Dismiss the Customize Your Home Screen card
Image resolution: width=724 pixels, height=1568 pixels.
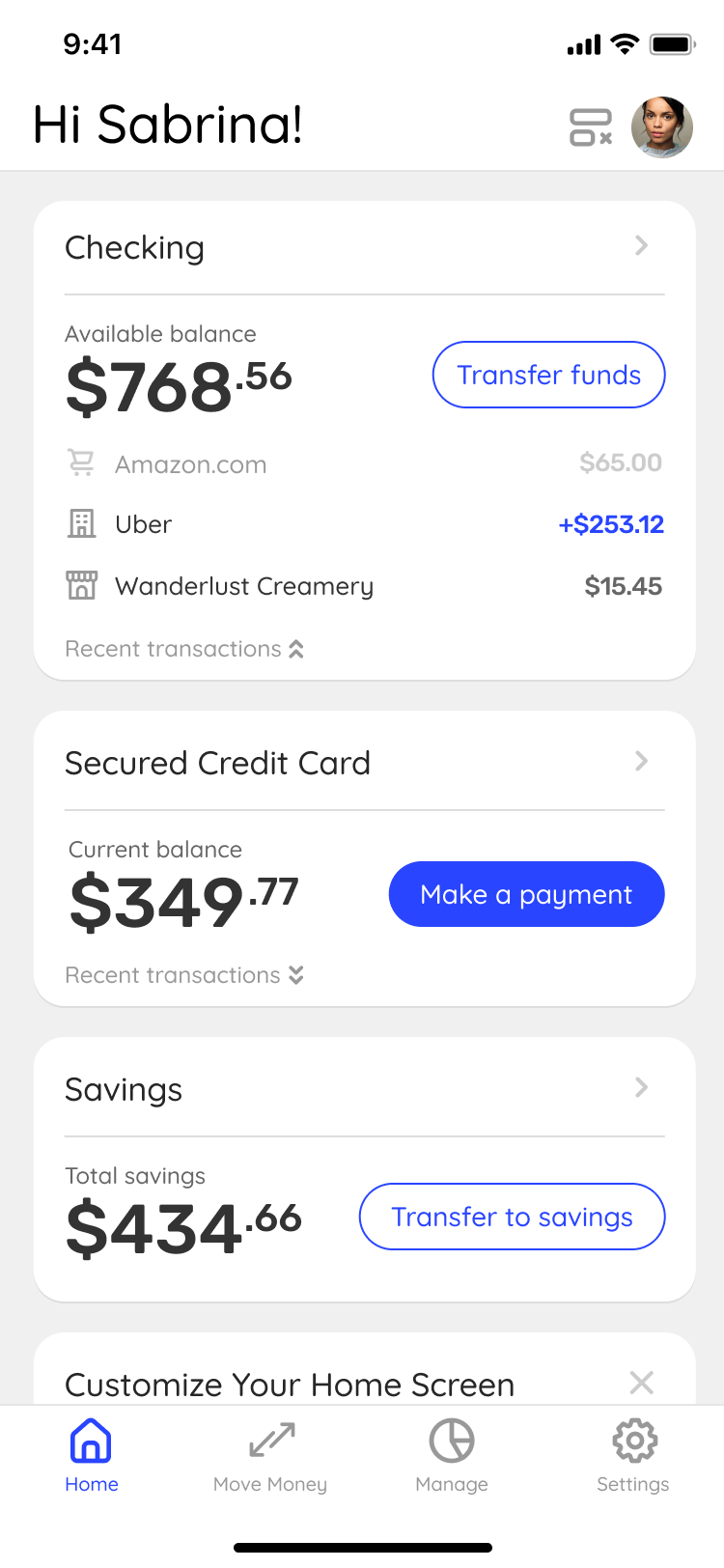coord(642,1383)
